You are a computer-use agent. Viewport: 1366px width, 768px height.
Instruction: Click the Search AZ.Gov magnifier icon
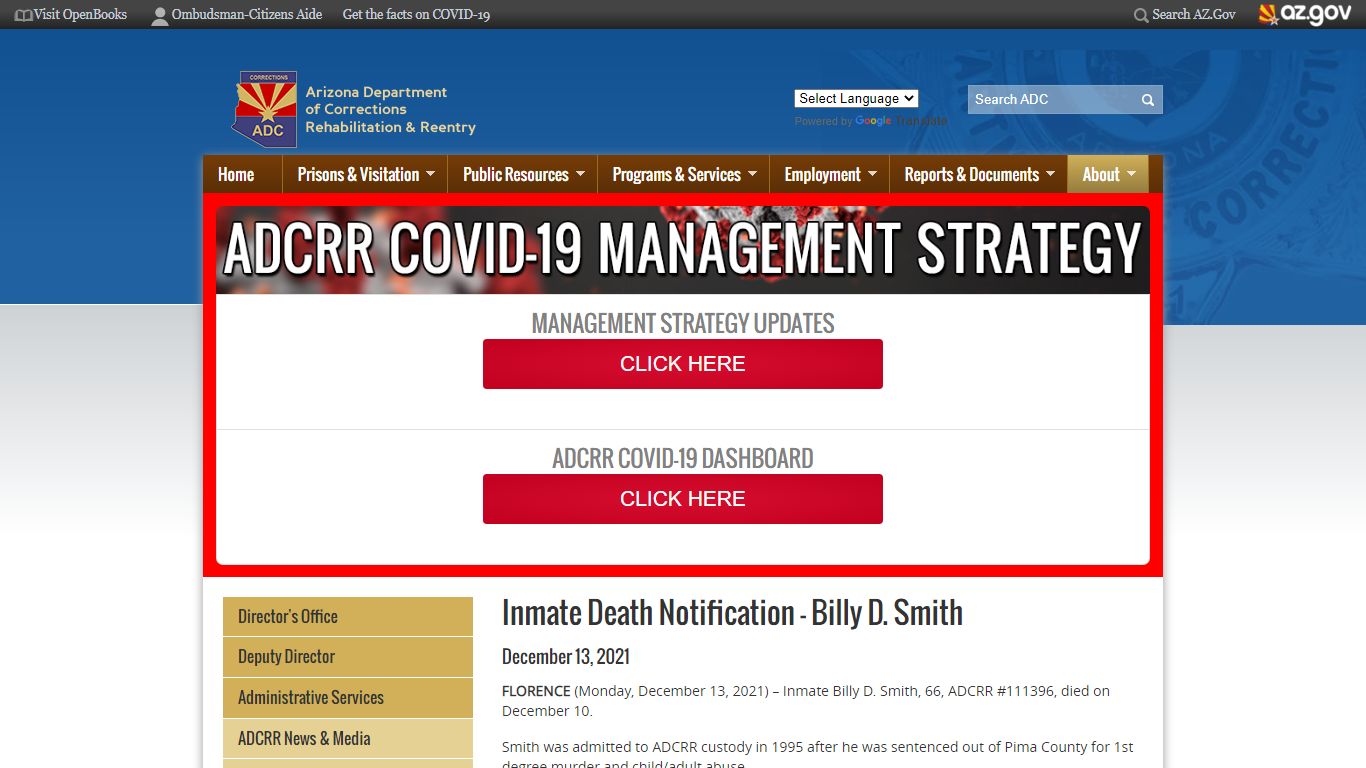tap(1141, 15)
